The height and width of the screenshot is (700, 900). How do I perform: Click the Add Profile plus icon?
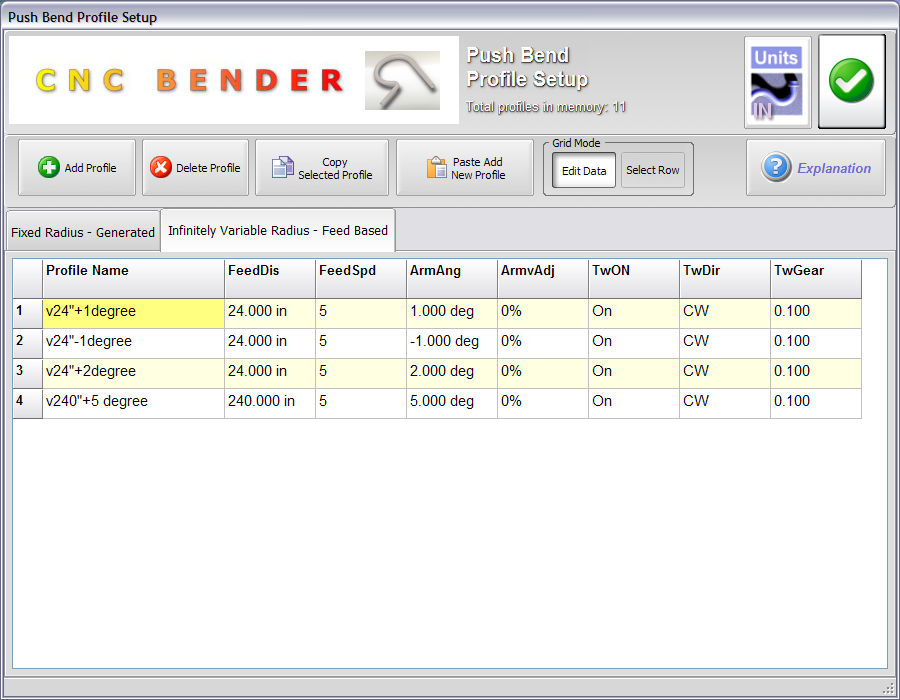[49, 168]
